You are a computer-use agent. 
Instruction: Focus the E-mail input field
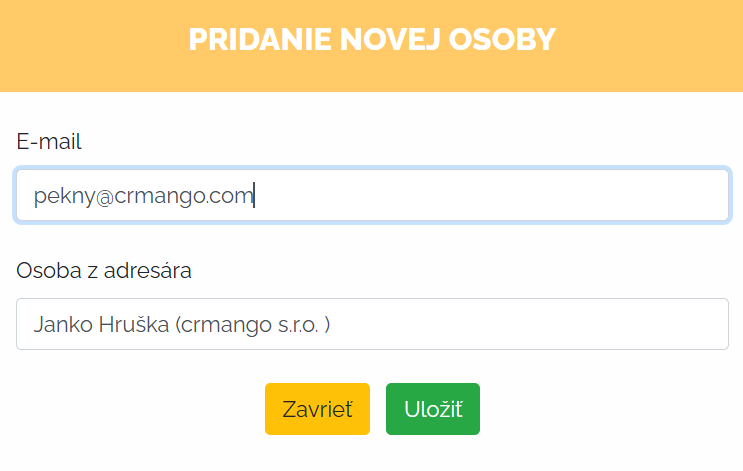pos(372,195)
